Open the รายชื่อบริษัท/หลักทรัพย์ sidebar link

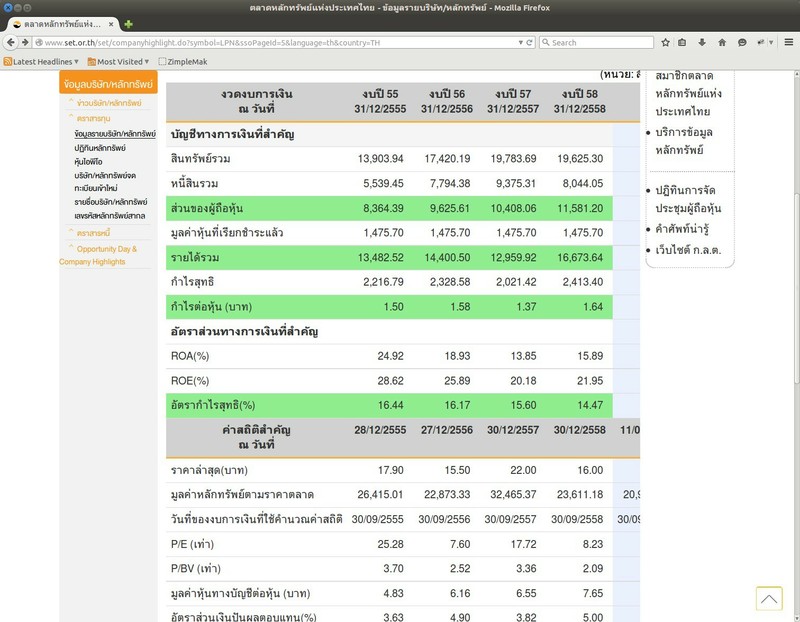point(111,202)
